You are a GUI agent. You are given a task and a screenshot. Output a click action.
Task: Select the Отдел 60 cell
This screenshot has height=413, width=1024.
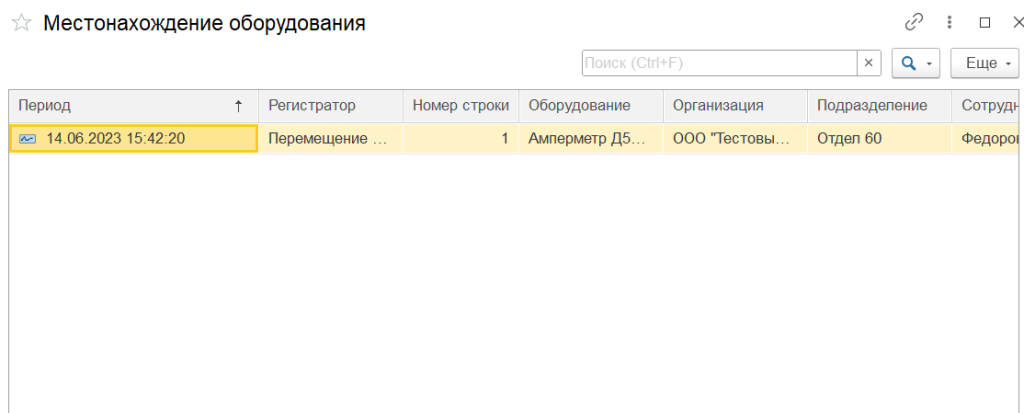pyautogui.click(x=880, y=139)
